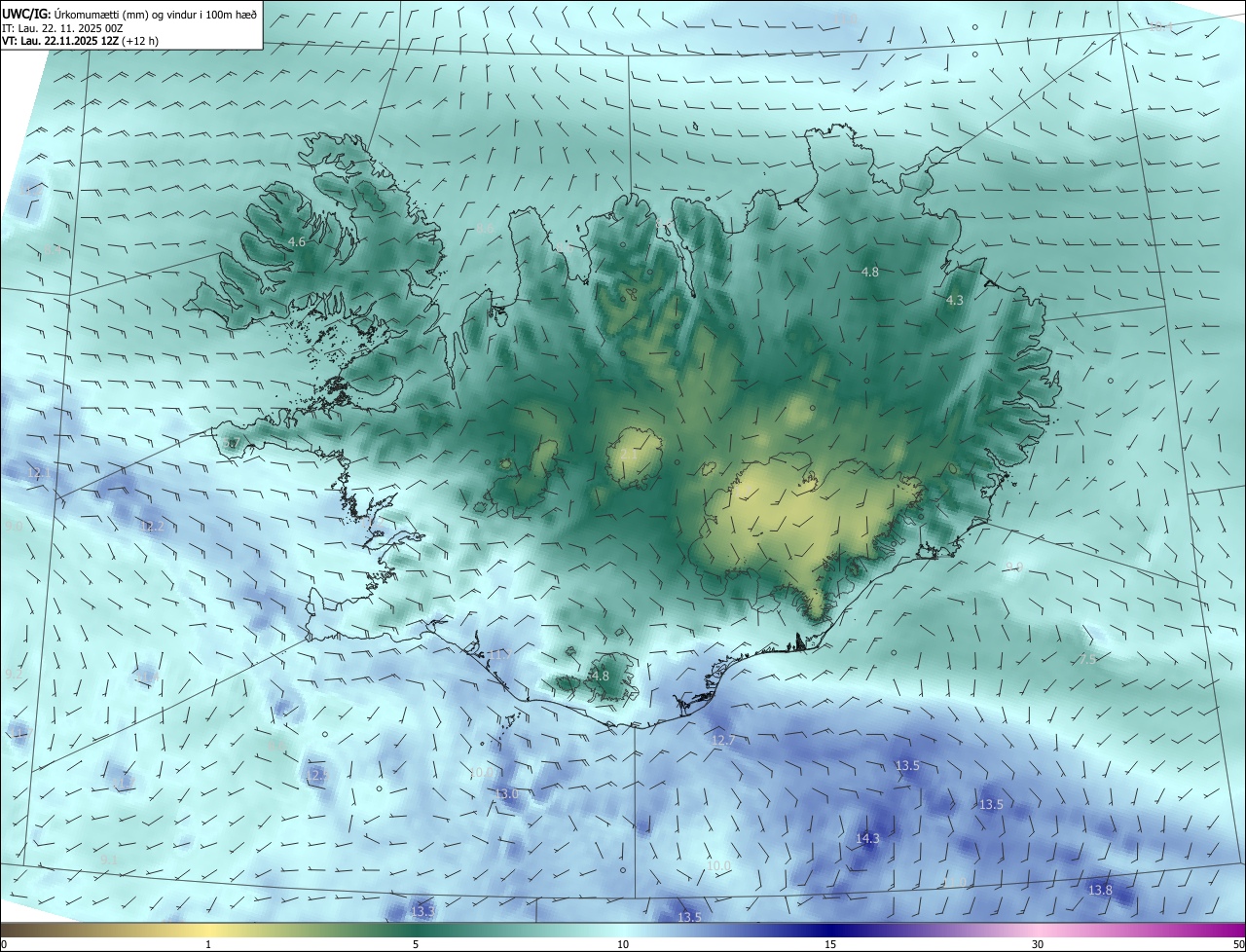Select the 'IT: Lau. 22. 11. 2025 00Z' line

(62, 28)
